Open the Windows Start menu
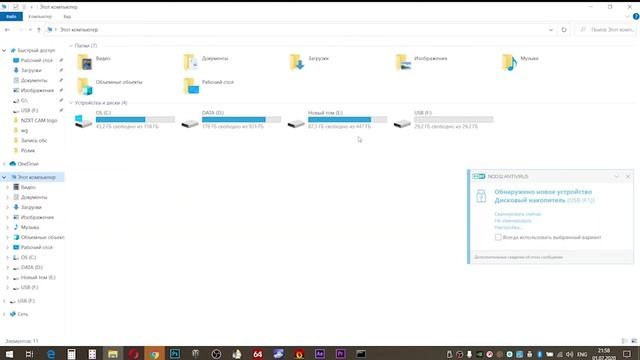 [x=9, y=354]
